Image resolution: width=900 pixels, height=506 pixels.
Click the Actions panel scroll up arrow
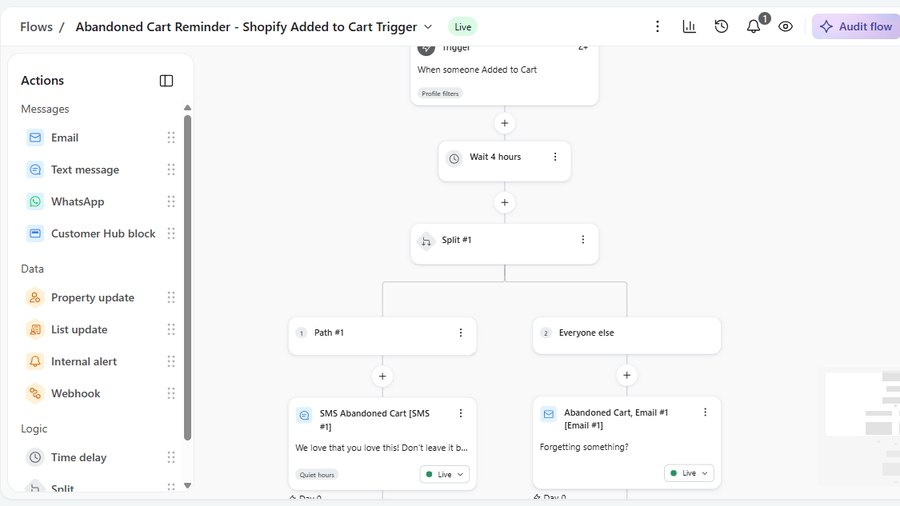coord(187,108)
